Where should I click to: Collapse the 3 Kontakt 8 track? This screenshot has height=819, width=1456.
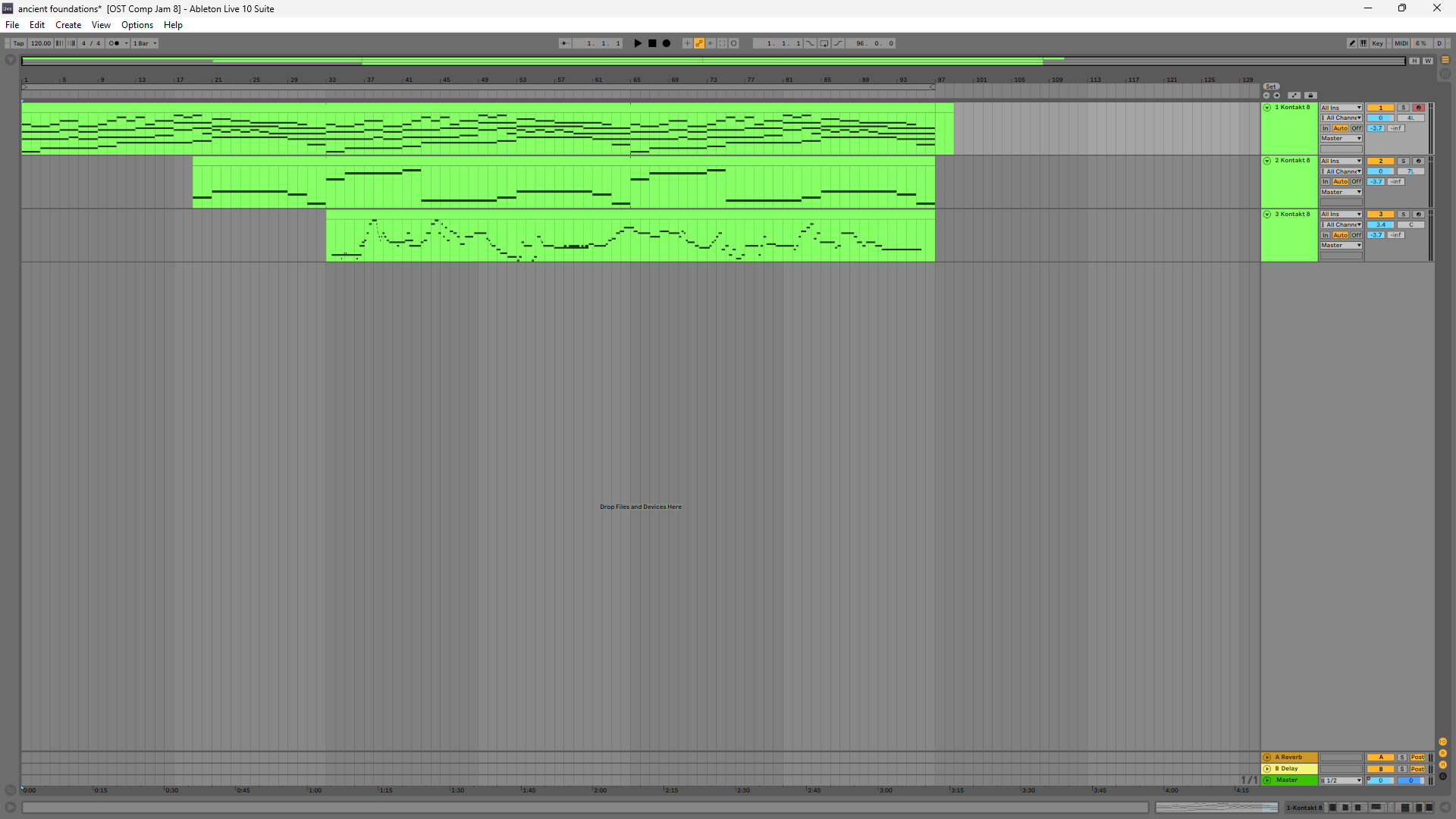pos(1267,215)
